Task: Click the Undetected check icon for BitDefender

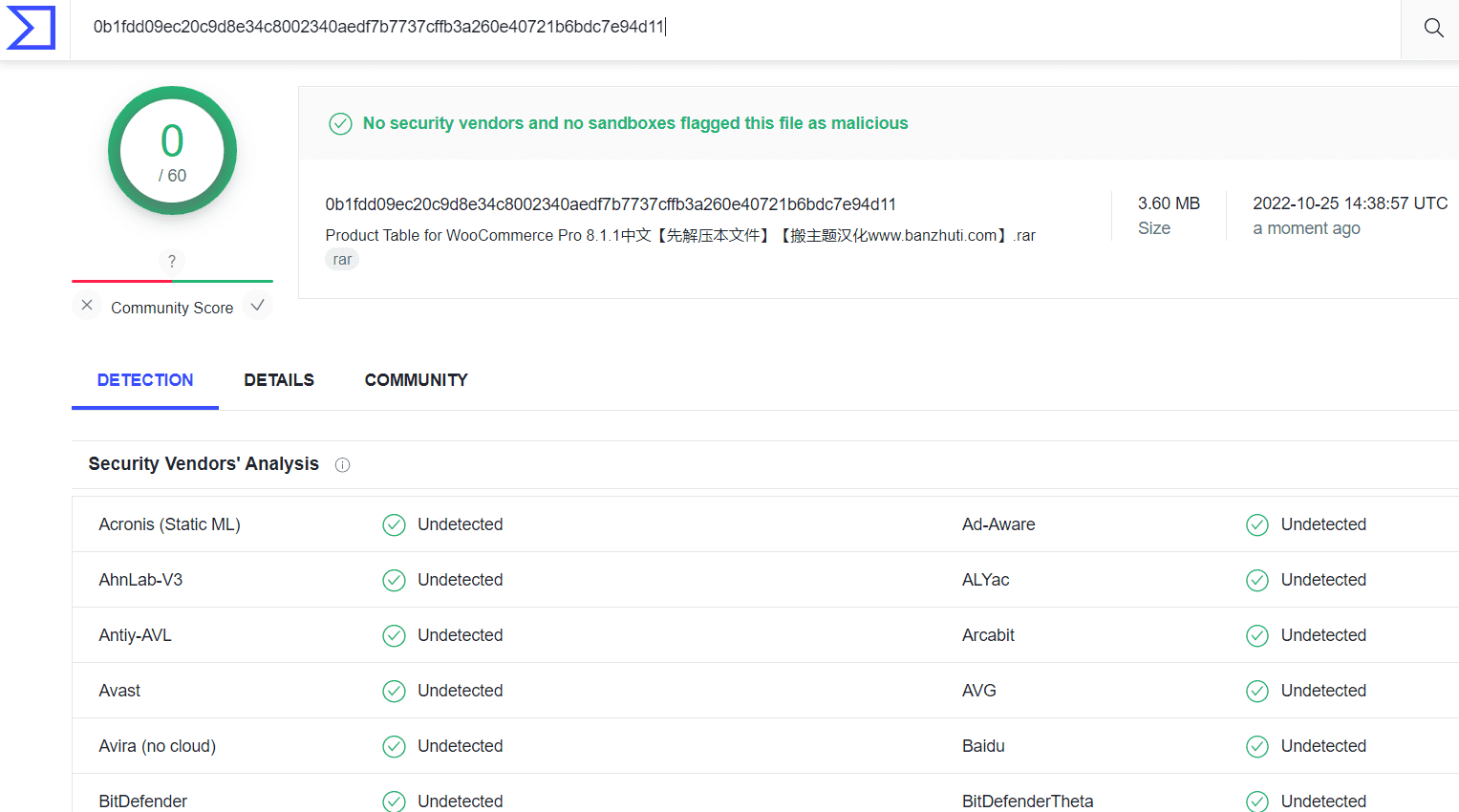Action: pyautogui.click(x=394, y=801)
